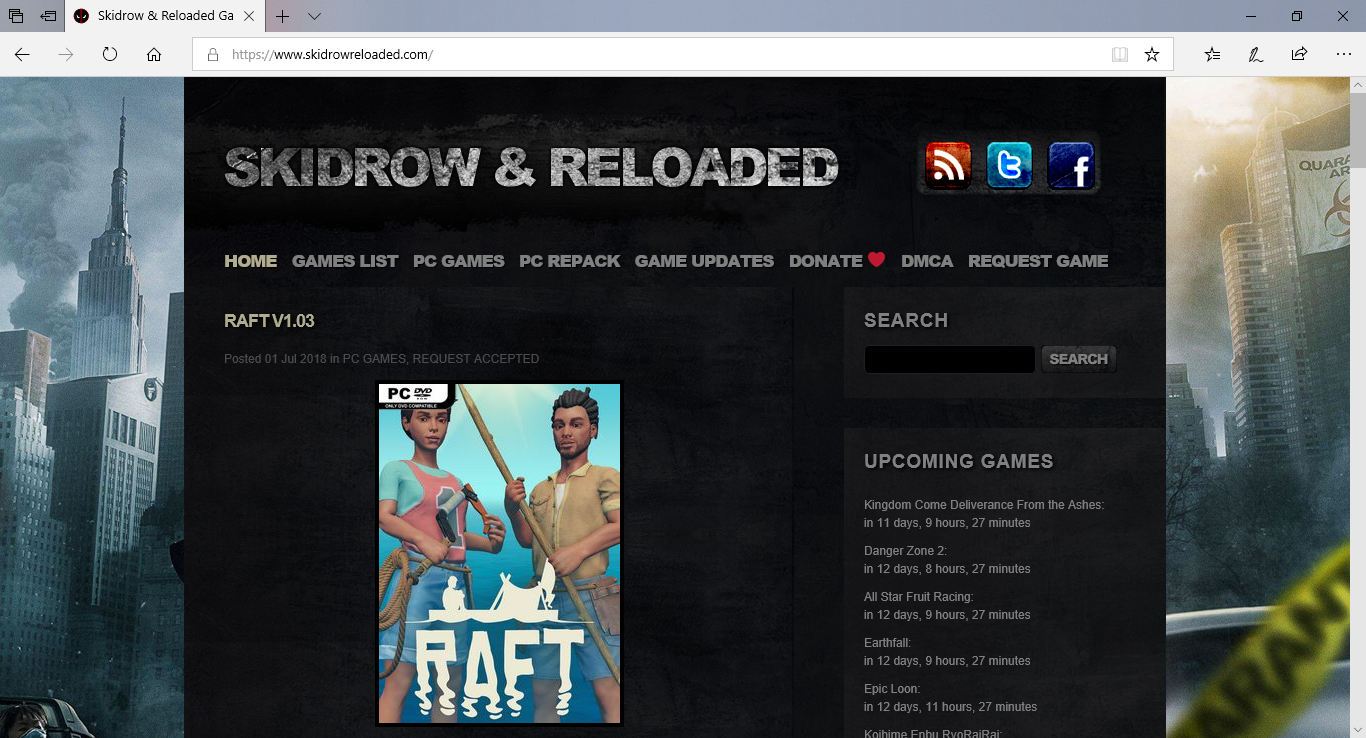Set these tabs aside
The image size is (1366, 738).
tap(48, 16)
